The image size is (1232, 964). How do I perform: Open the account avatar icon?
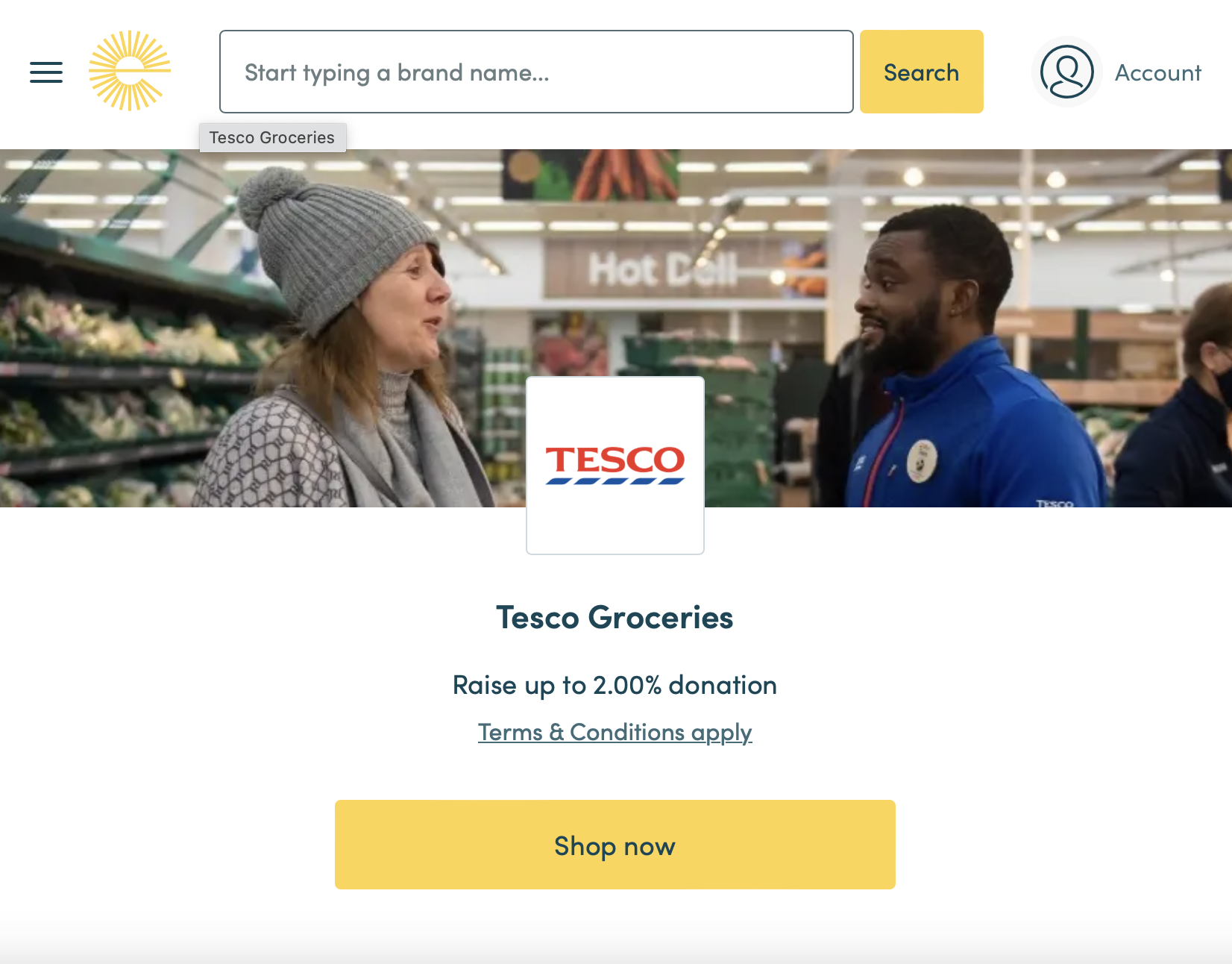point(1066,72)
